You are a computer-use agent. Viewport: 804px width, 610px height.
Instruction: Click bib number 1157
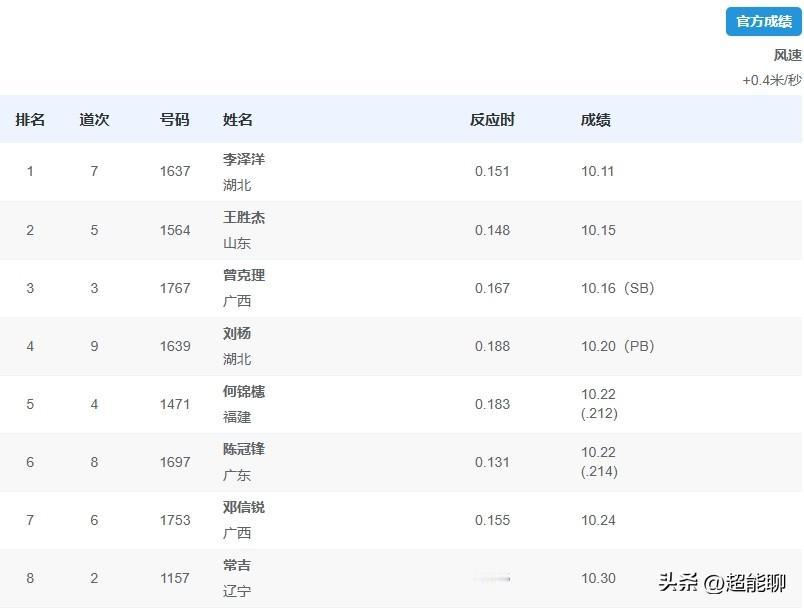[x=175, y=578]
